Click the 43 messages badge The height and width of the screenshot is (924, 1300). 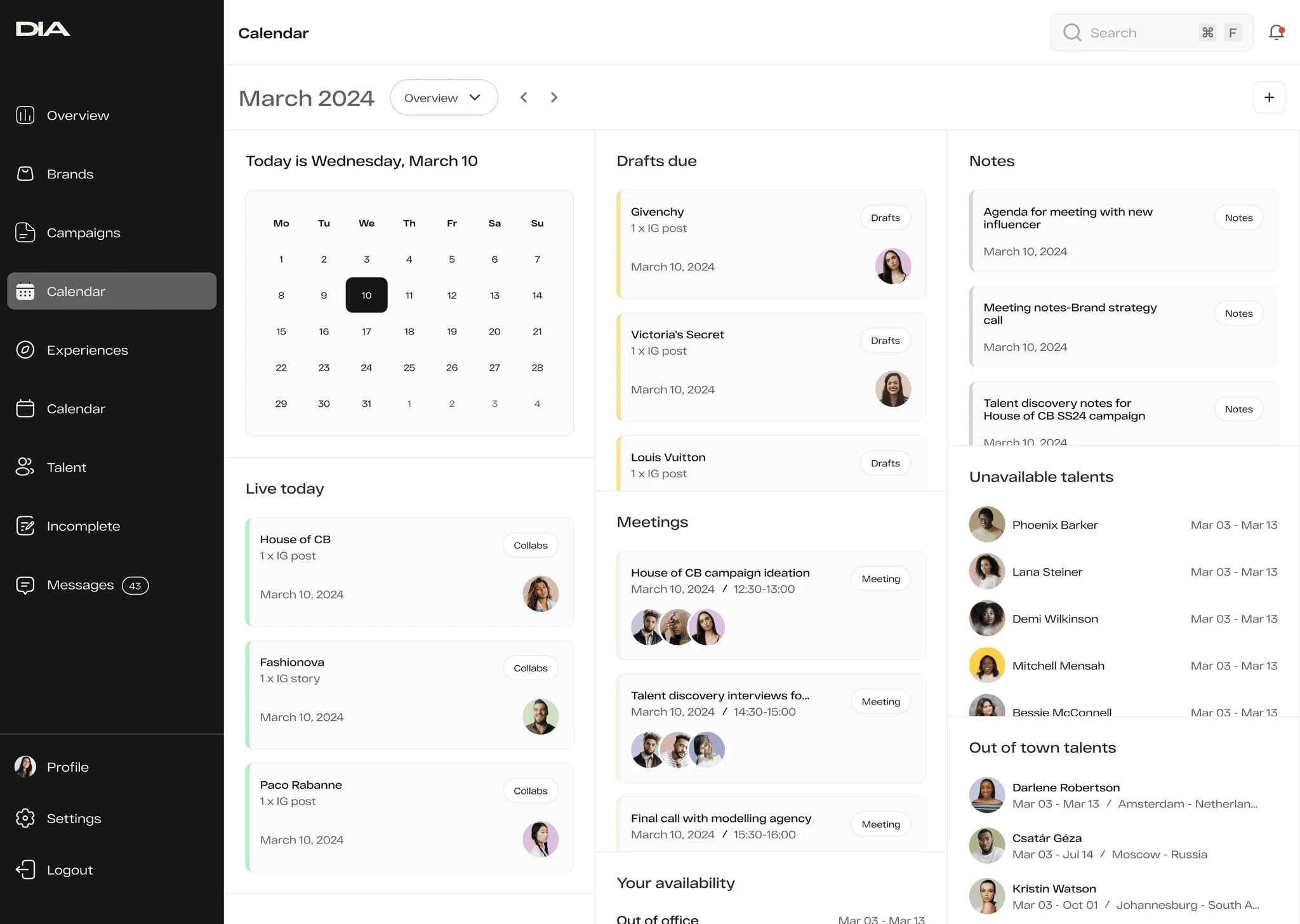point(135,586)
